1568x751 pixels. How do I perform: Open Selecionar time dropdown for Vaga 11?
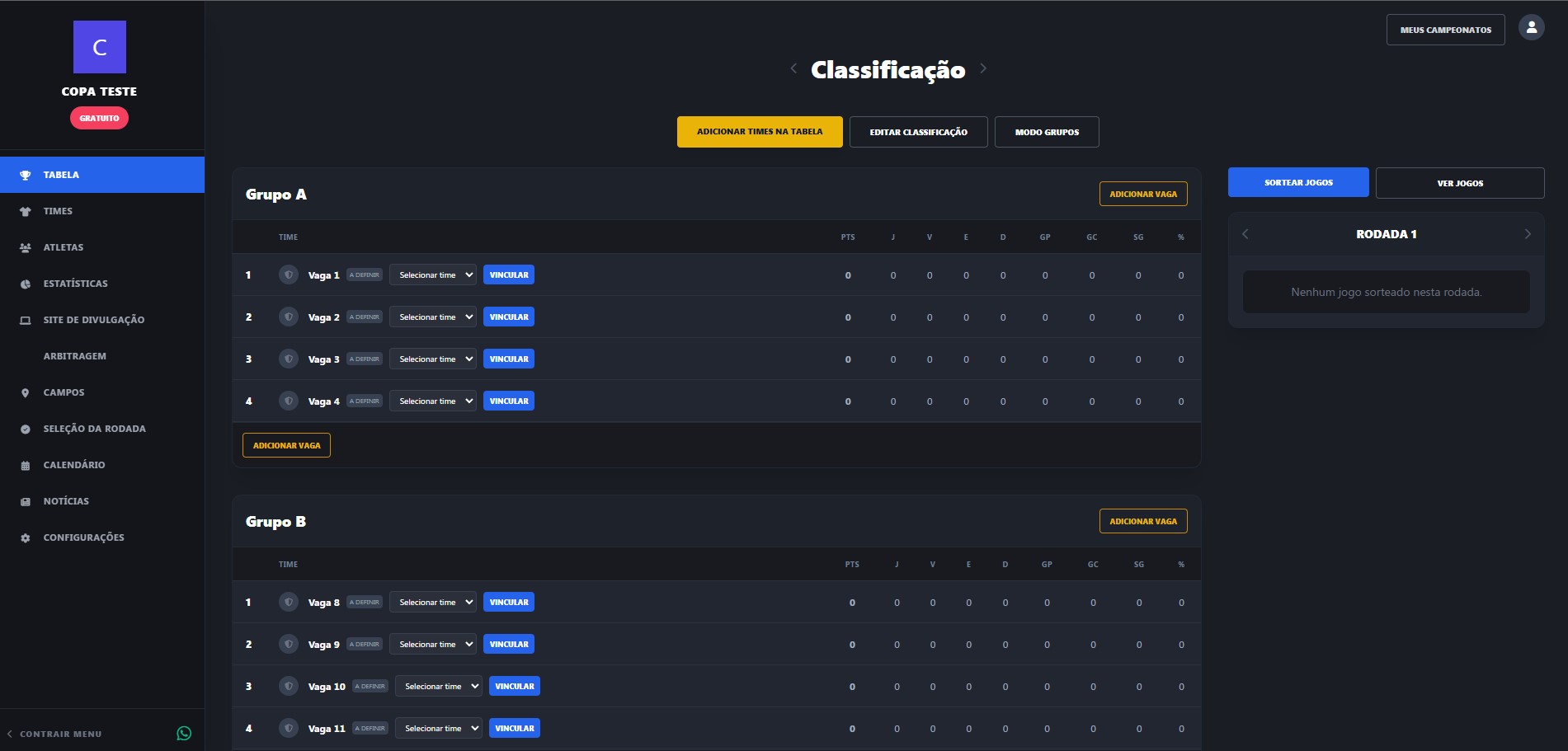tap(439, 728)
